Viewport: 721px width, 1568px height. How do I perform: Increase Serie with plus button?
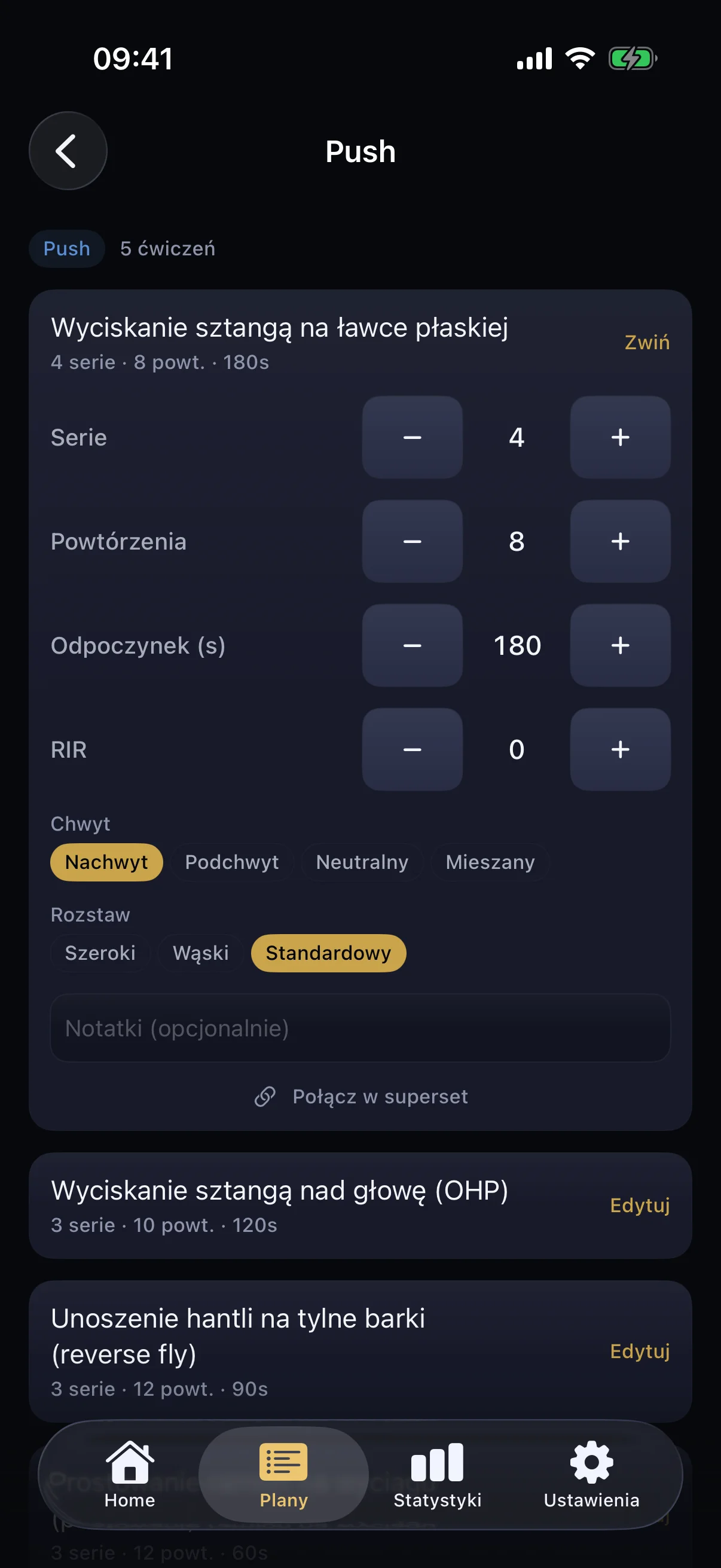tap(619, 437)
